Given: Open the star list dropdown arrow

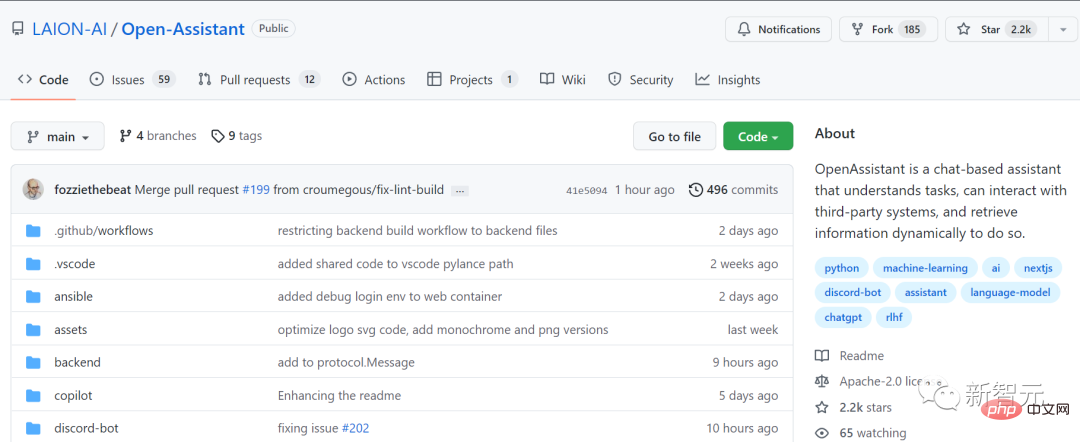Looking at the screenshot, I should (1063, 29).
